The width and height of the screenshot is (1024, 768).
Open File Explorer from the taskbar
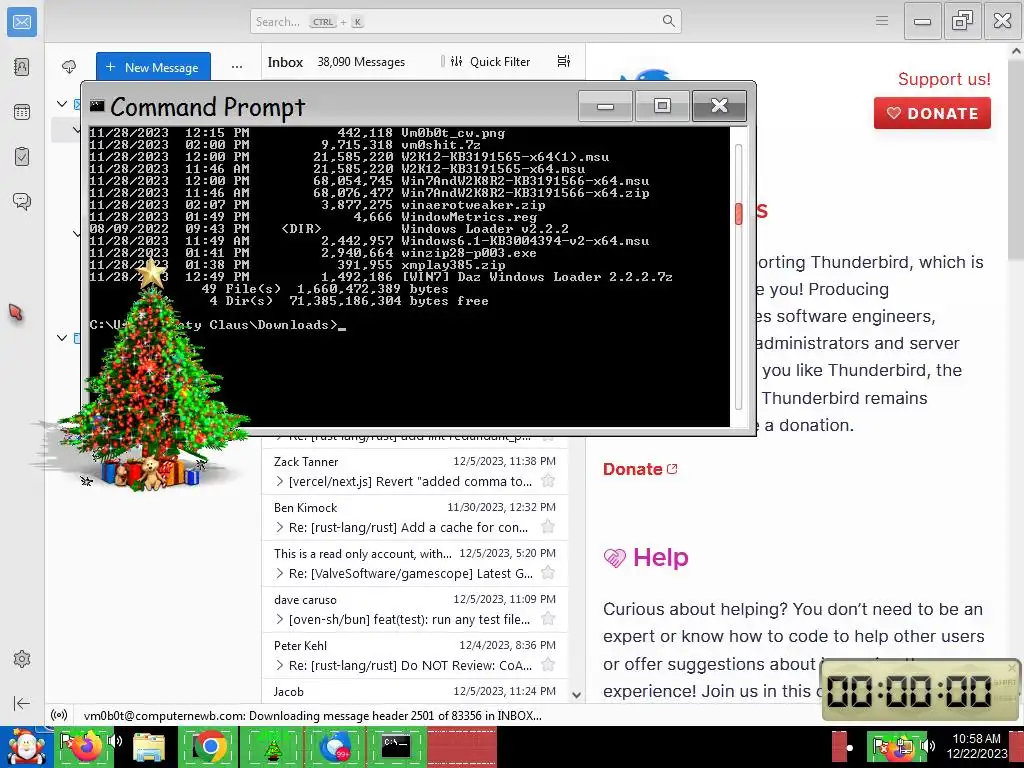(148, 747)
